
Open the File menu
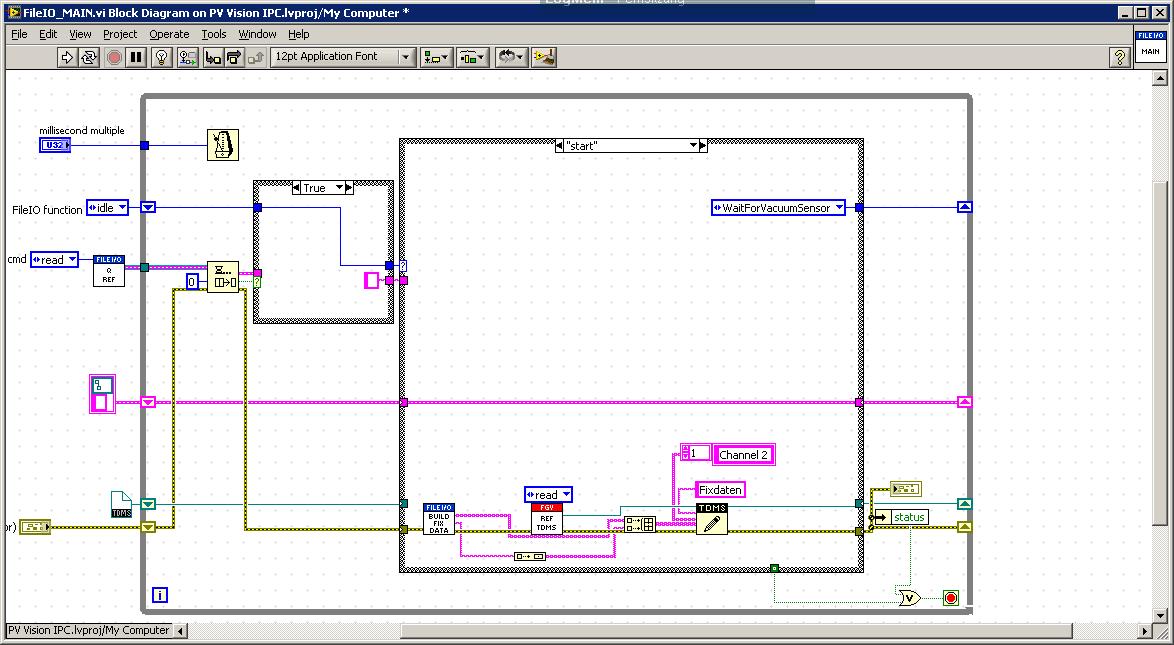coord(19,34)
